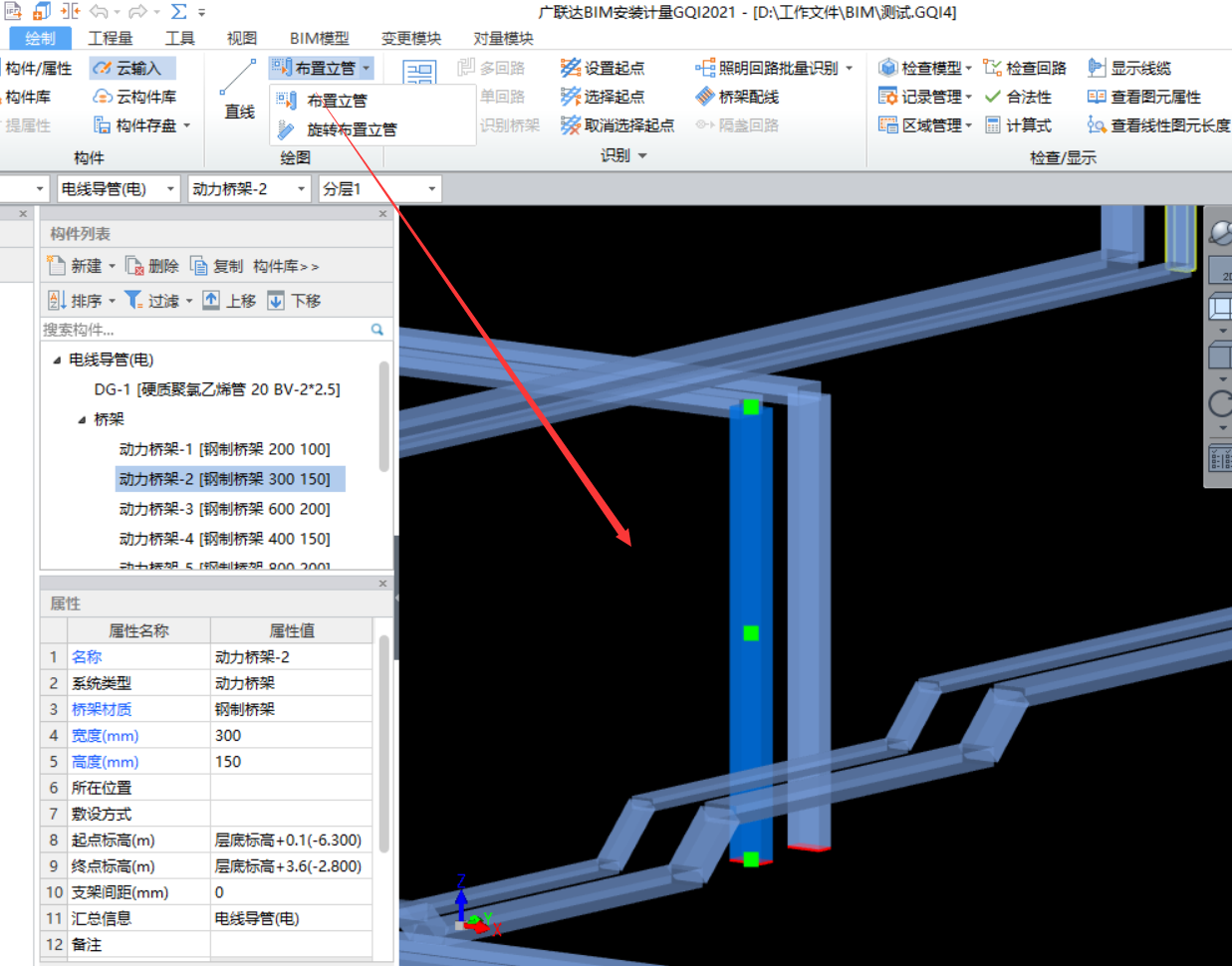Switch to the 工程量 ribbon tab
The height and width of the screenshot is (966, 1232).
tap(110, 38)
